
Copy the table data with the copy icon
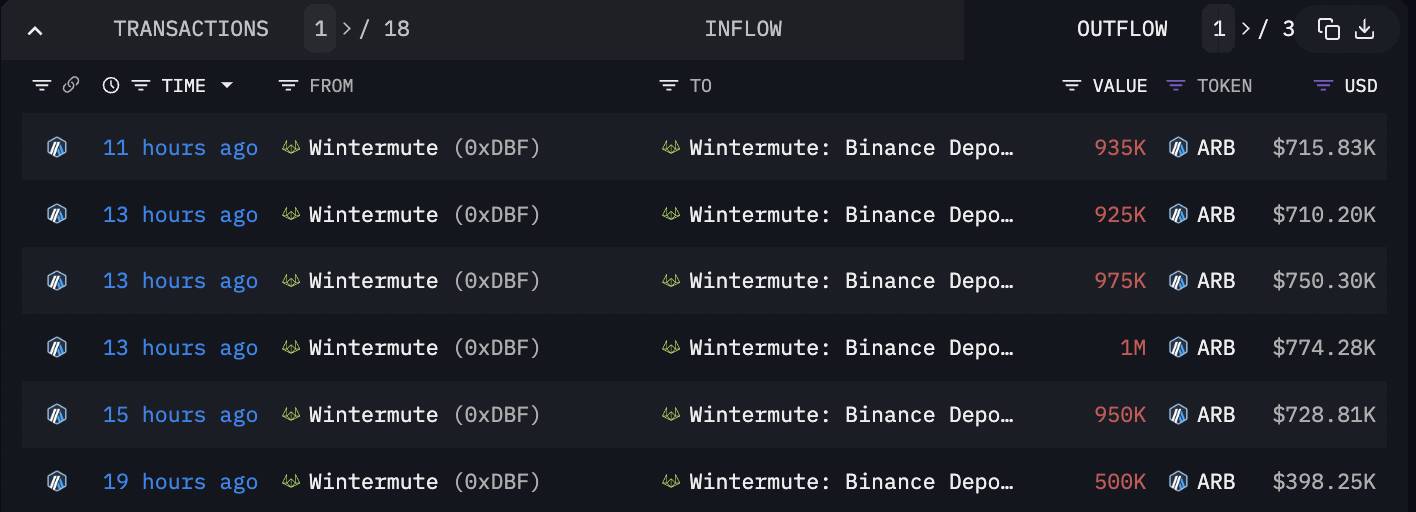[1329, 29]
